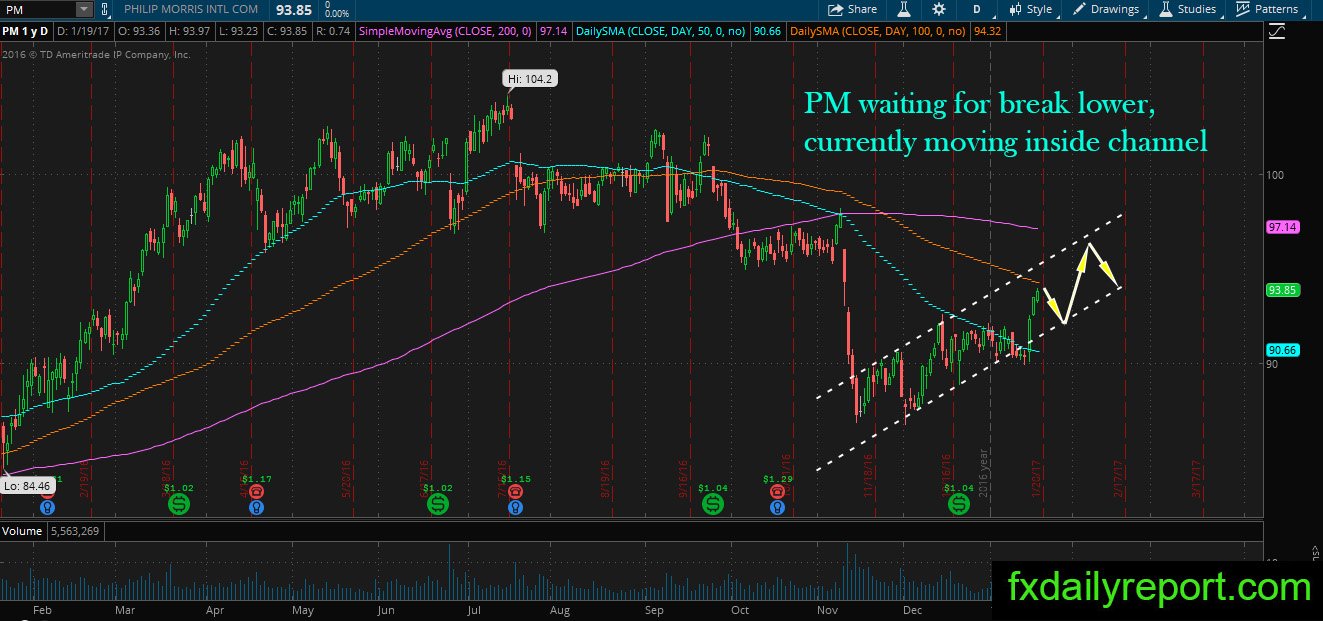This screenshot has width=1323, height=621.
Task: Click the PM symbol input field
Action: pos(38,9)
